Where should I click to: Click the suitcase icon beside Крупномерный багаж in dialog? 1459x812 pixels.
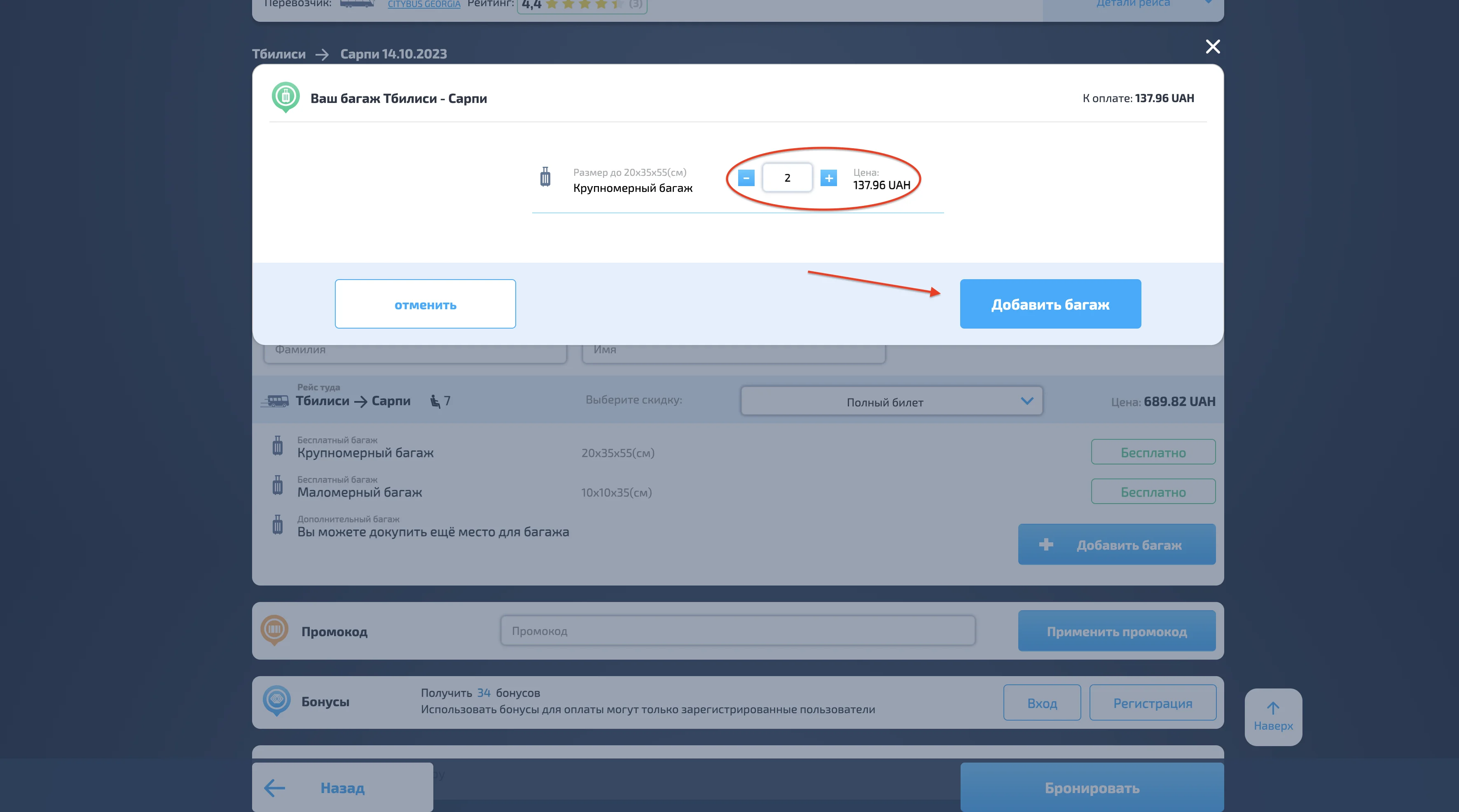pyautogui.click(x=545, y=177)
